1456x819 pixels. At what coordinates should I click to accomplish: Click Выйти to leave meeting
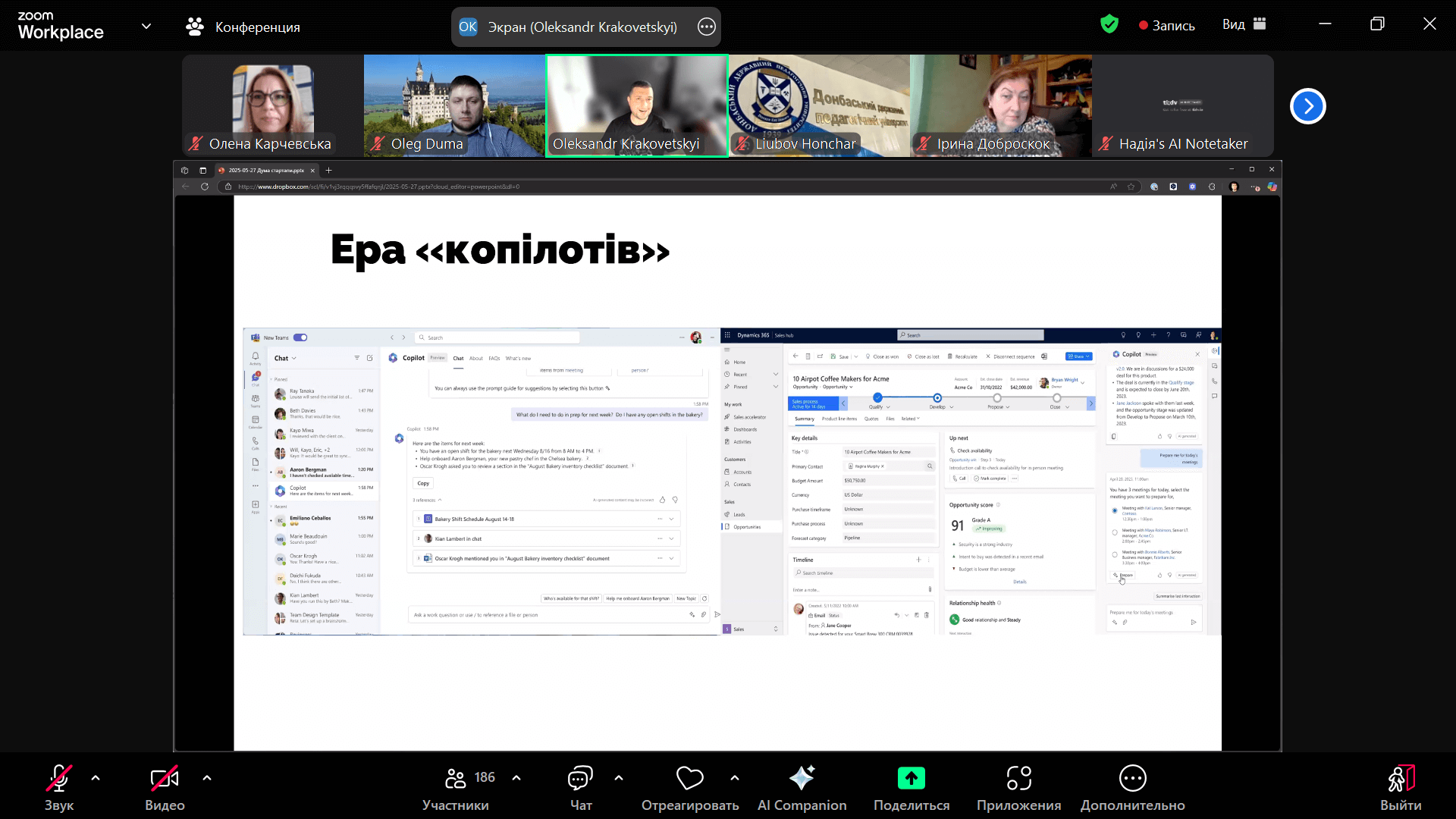(x=1401, y=788)
